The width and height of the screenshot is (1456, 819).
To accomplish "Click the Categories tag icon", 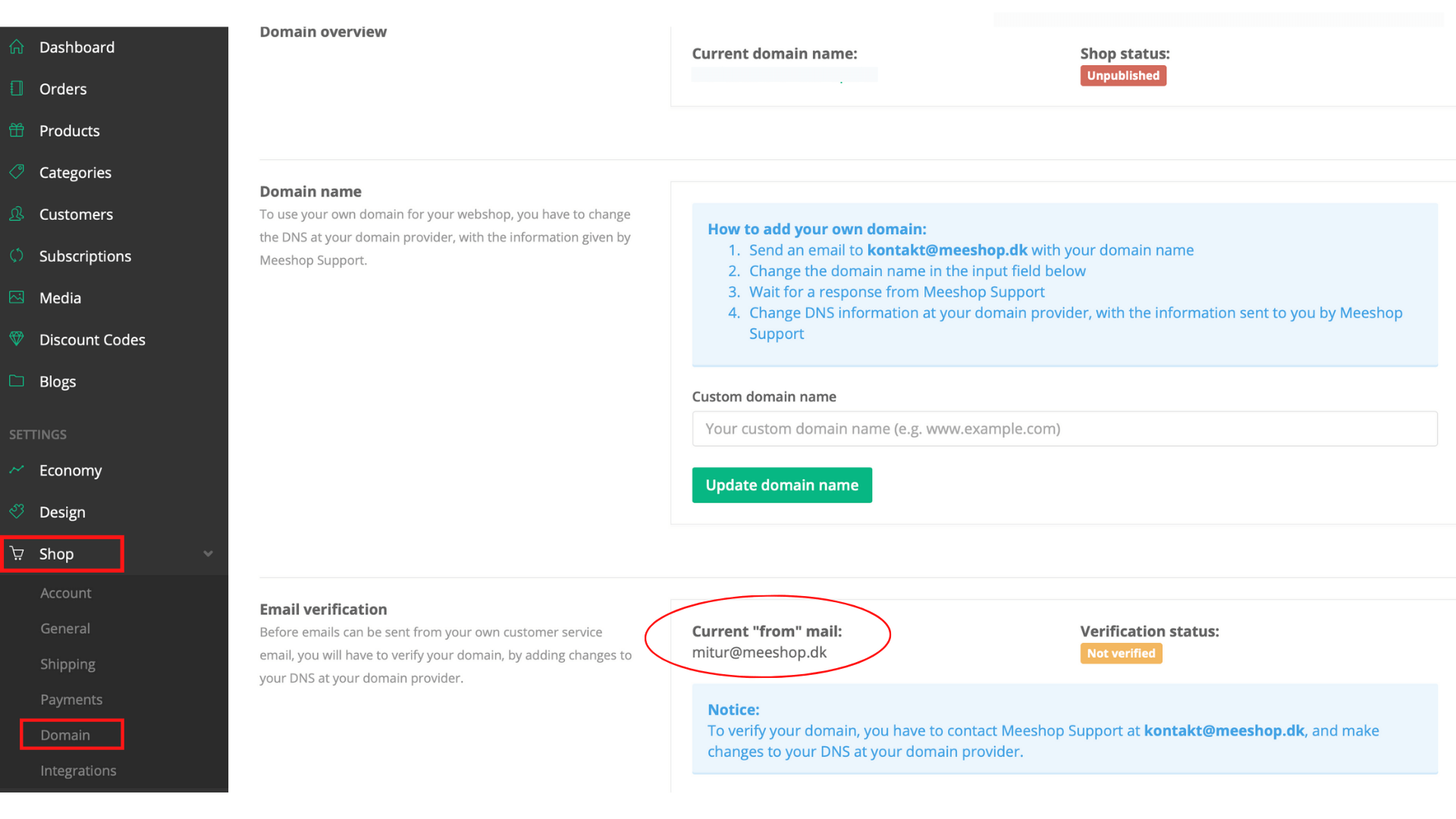I will pyautogui.click(x=17, y=172).
